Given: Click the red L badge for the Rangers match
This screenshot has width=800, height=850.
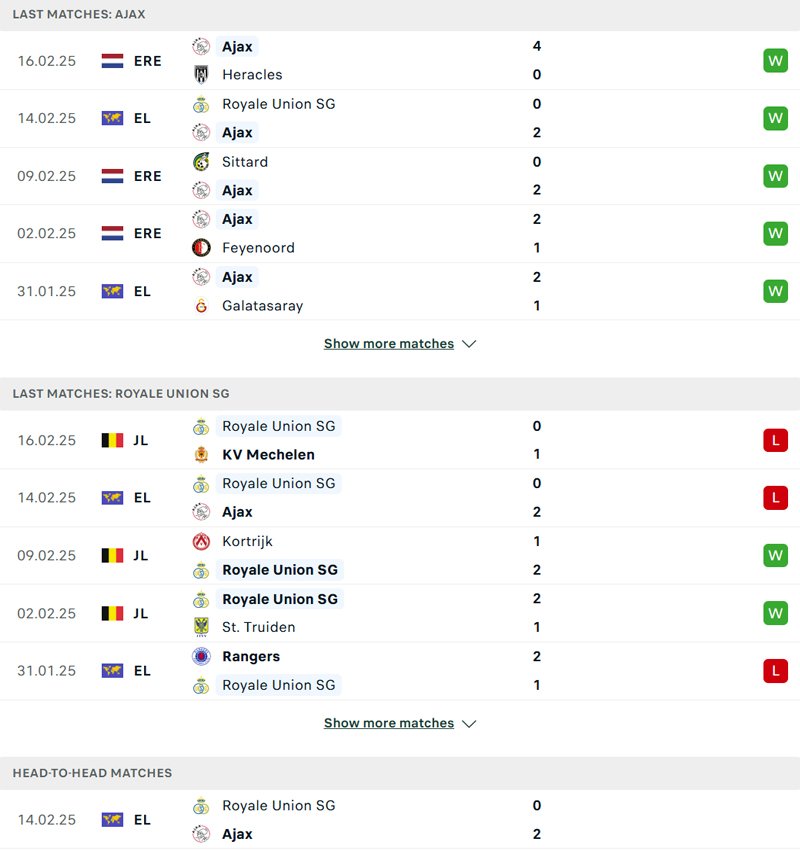Looking at the screenshot, I should coord(775,670).
